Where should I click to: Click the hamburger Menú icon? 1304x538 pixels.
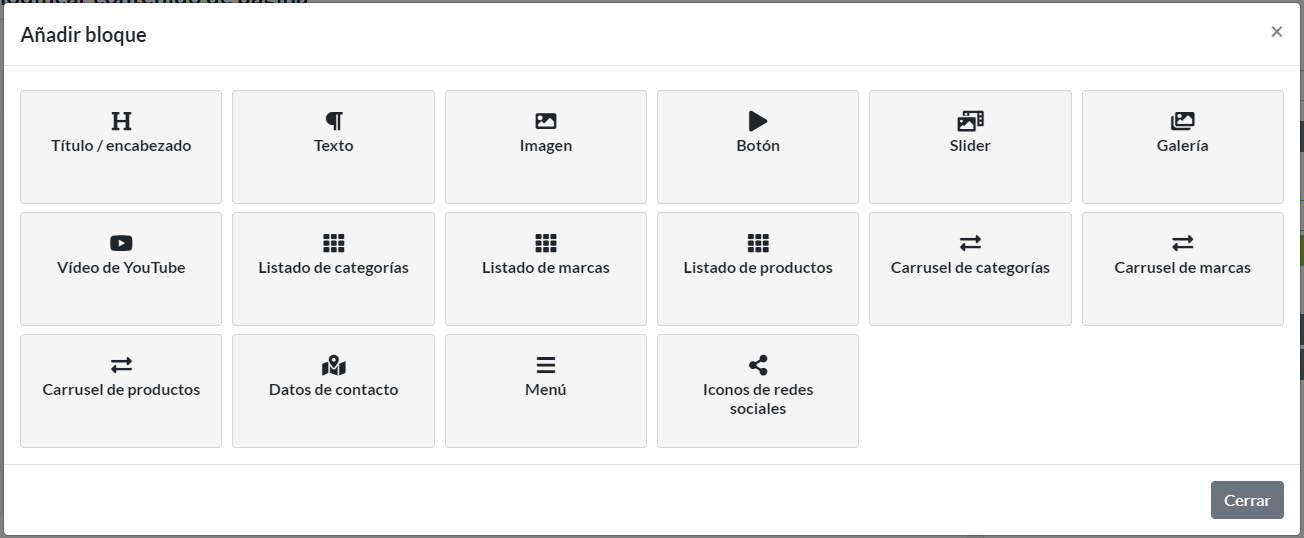[x=546, y=365]
